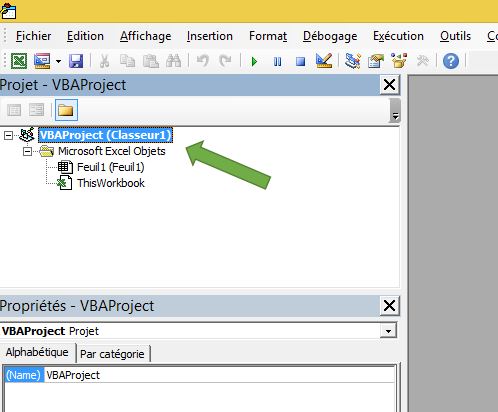This screenshot has width=498, height=412.
Task: Toggle Folders view in Project panel
Action: pos(66,110)
